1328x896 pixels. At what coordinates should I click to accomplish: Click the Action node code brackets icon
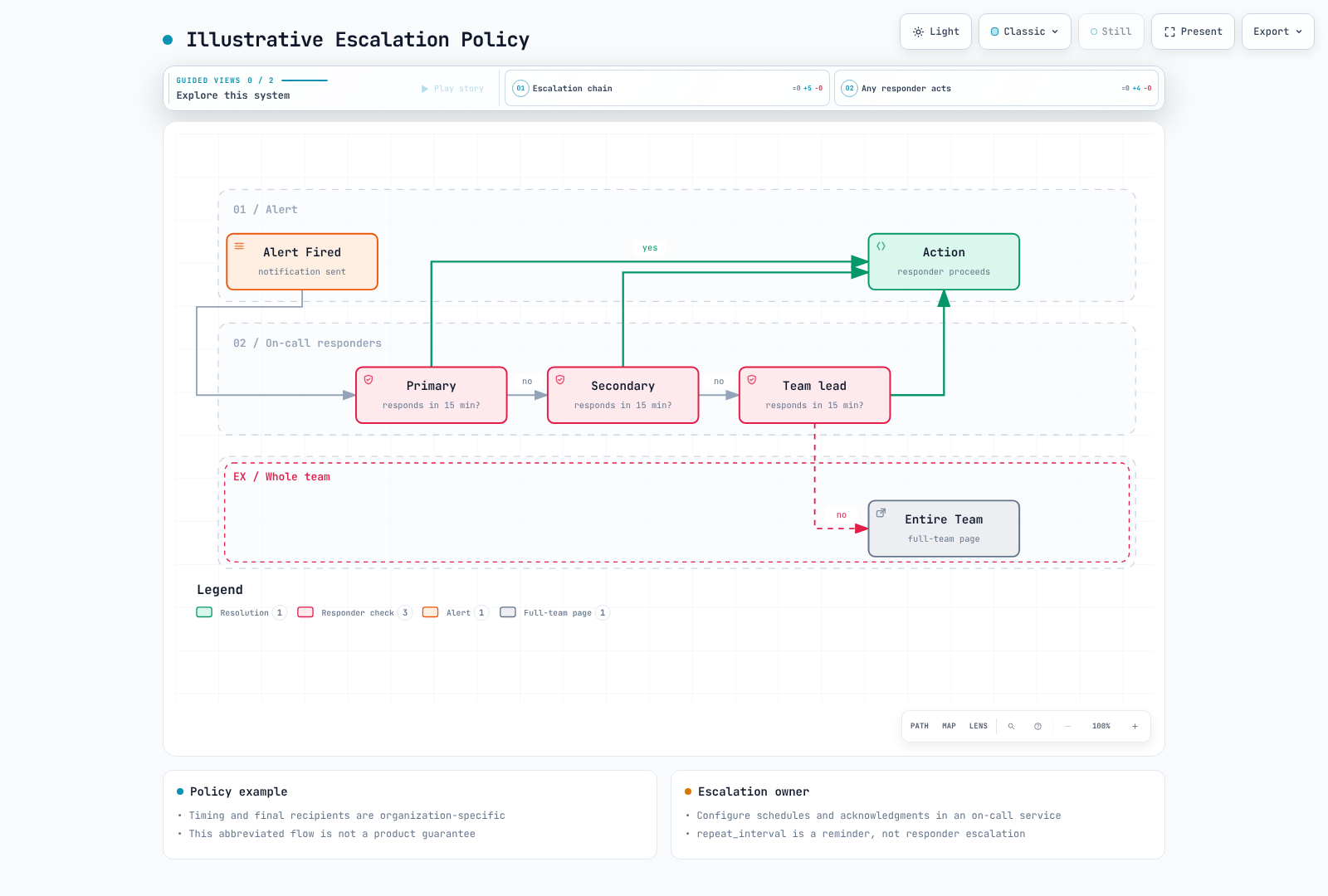pos(881,246)
